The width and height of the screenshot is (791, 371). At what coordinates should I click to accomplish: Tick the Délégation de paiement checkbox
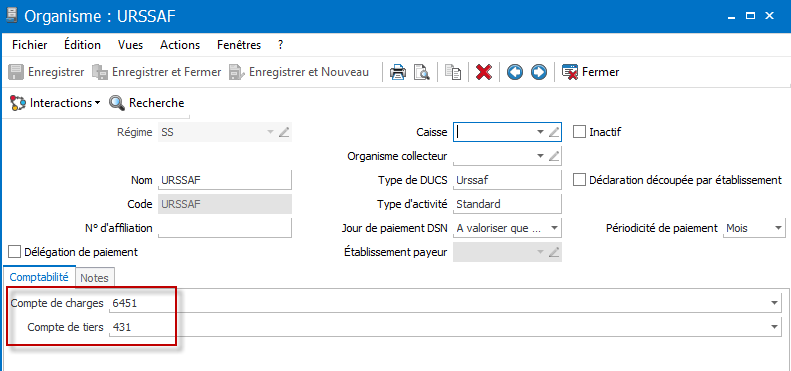[x=15, y=251]
